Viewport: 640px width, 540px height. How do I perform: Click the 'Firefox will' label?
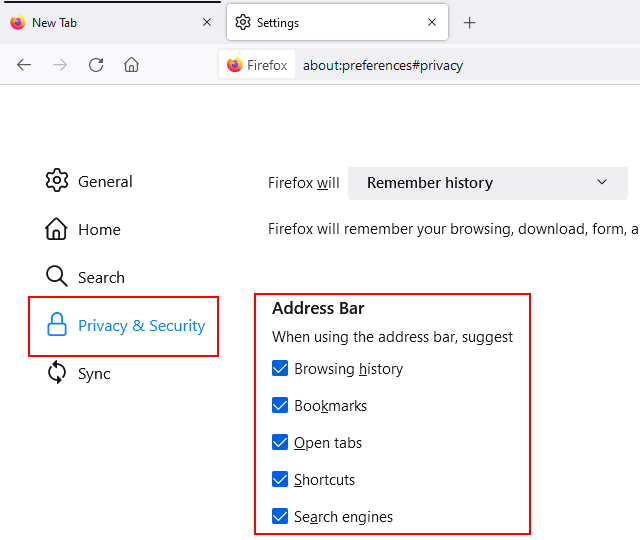point(304,183)
